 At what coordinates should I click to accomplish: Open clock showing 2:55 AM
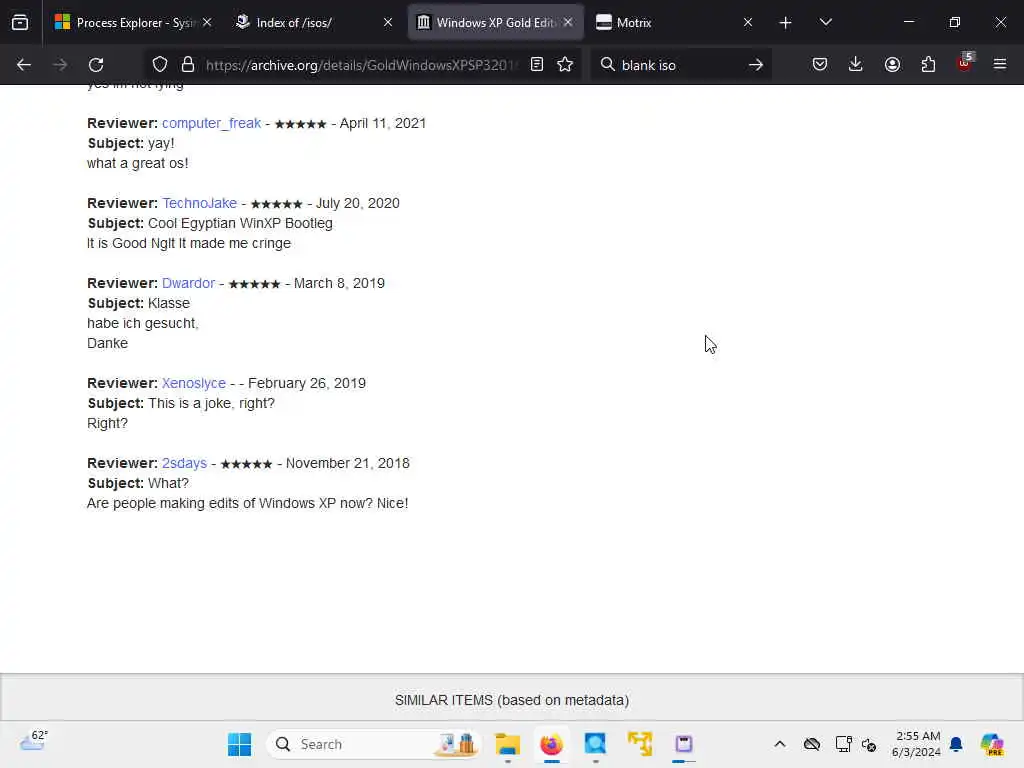[917, 744]
